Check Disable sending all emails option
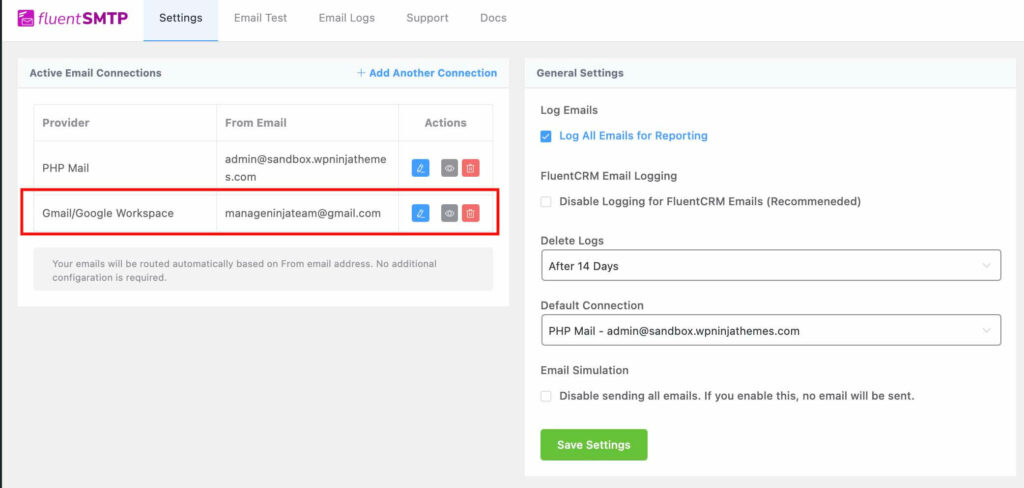 point(546,396)
